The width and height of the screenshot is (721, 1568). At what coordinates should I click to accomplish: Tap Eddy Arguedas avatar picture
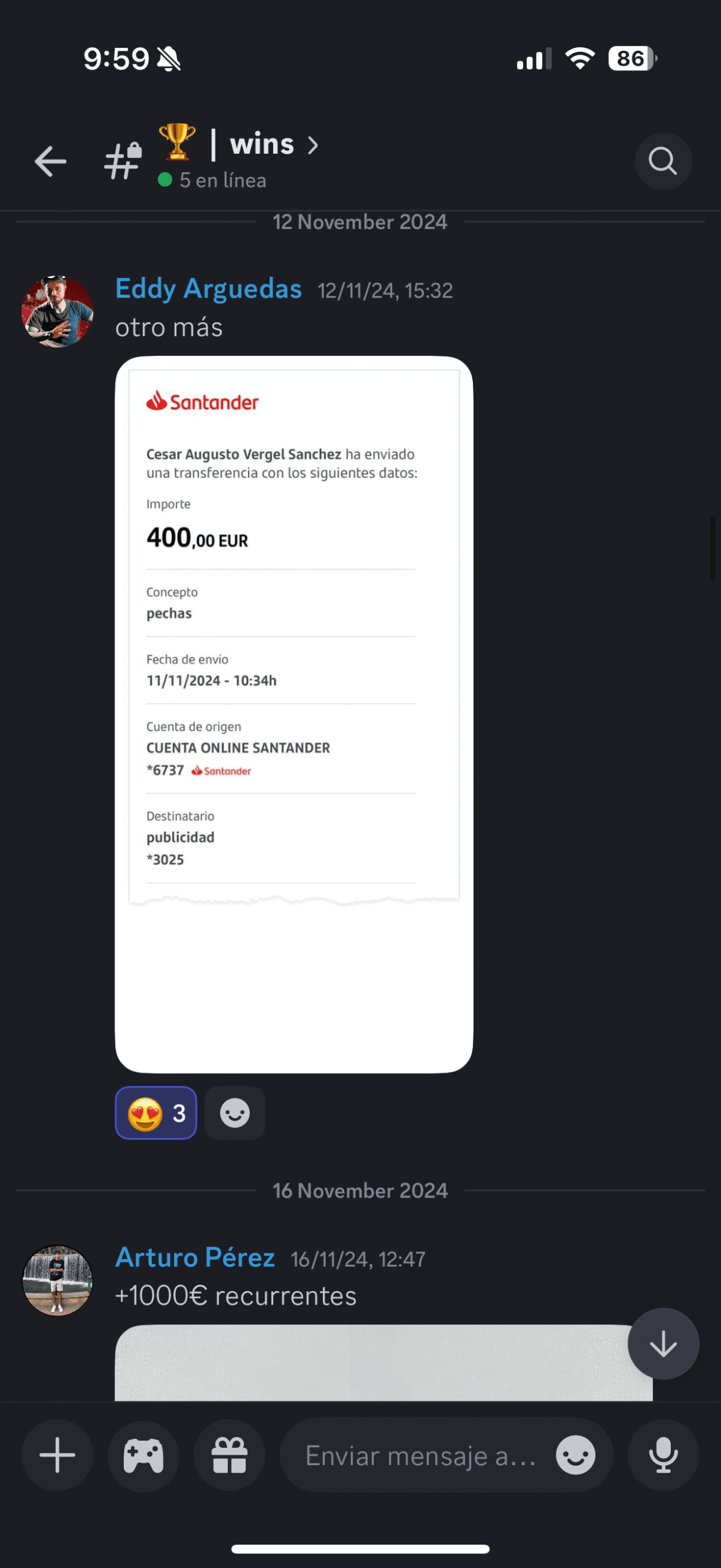point(58,312)
